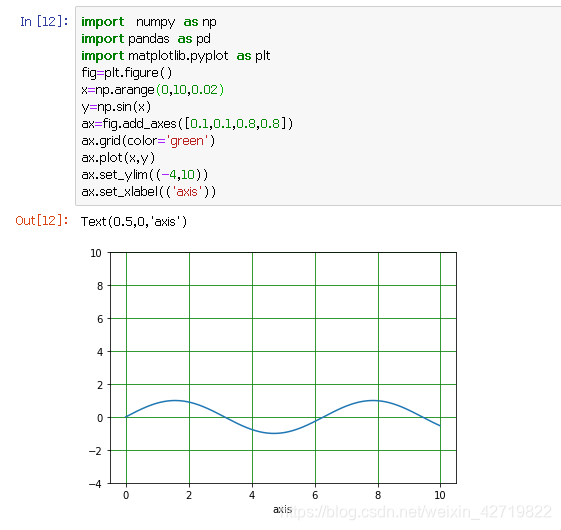Click the 'axis' x-axis label of the plot

(283, 509)
